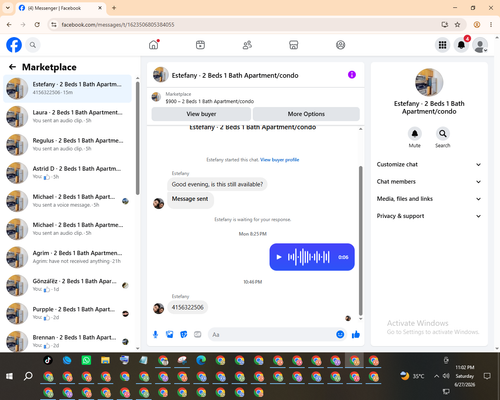Open the View buyer profile link
The width and height of the screenshot is (500, 400).
(x=279, y=160)
